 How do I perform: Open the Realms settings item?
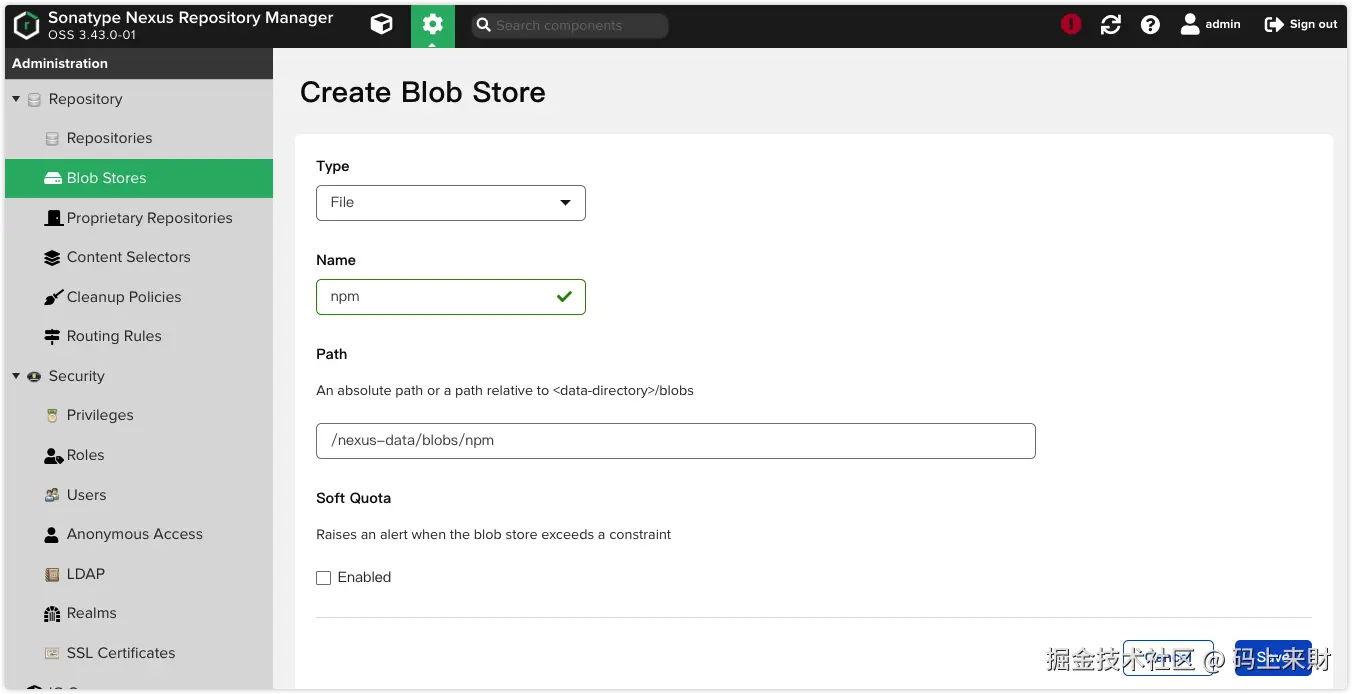coord(91,613)
